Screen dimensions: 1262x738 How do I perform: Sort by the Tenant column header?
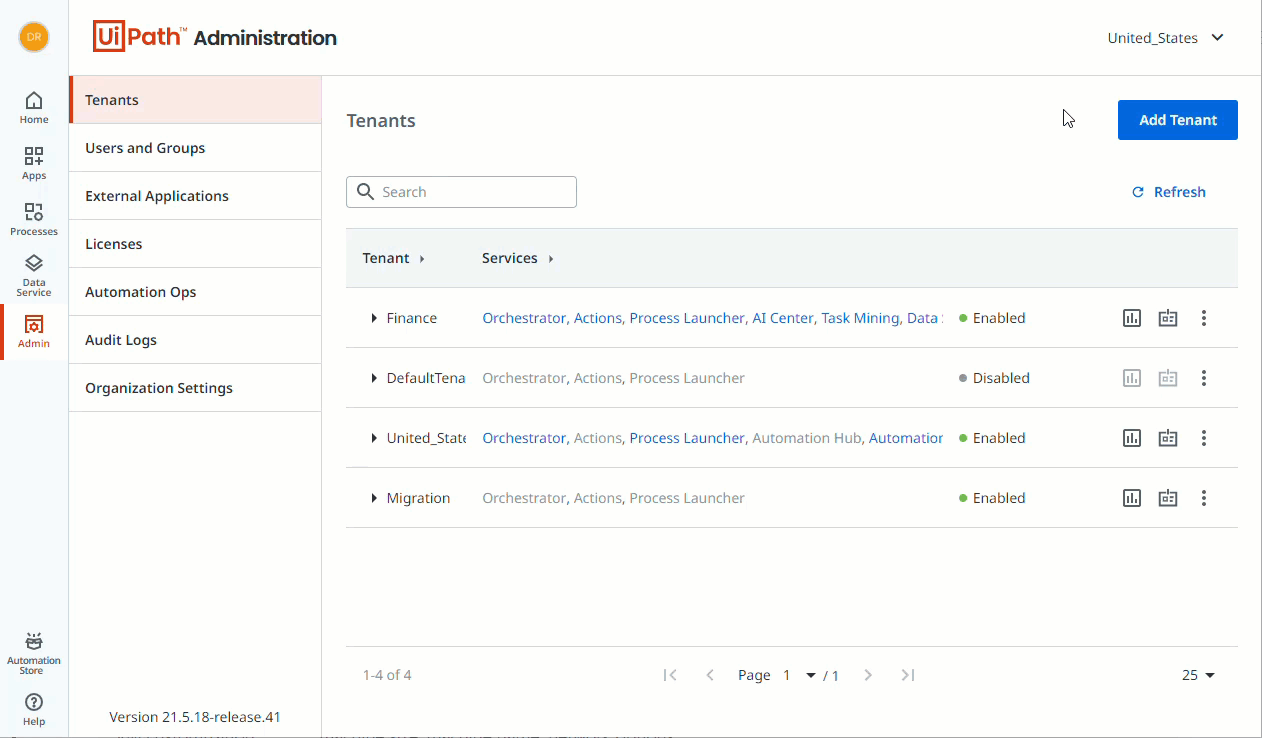click(394, 258)
